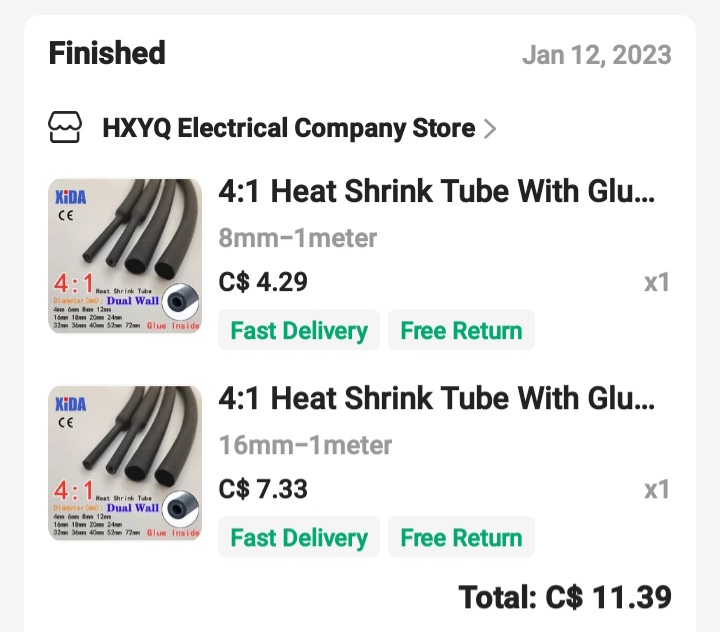Tap the C$ 4.29 price
This screenshot has height=632, width=720.
pyautogui.click(x=263, y=283)
